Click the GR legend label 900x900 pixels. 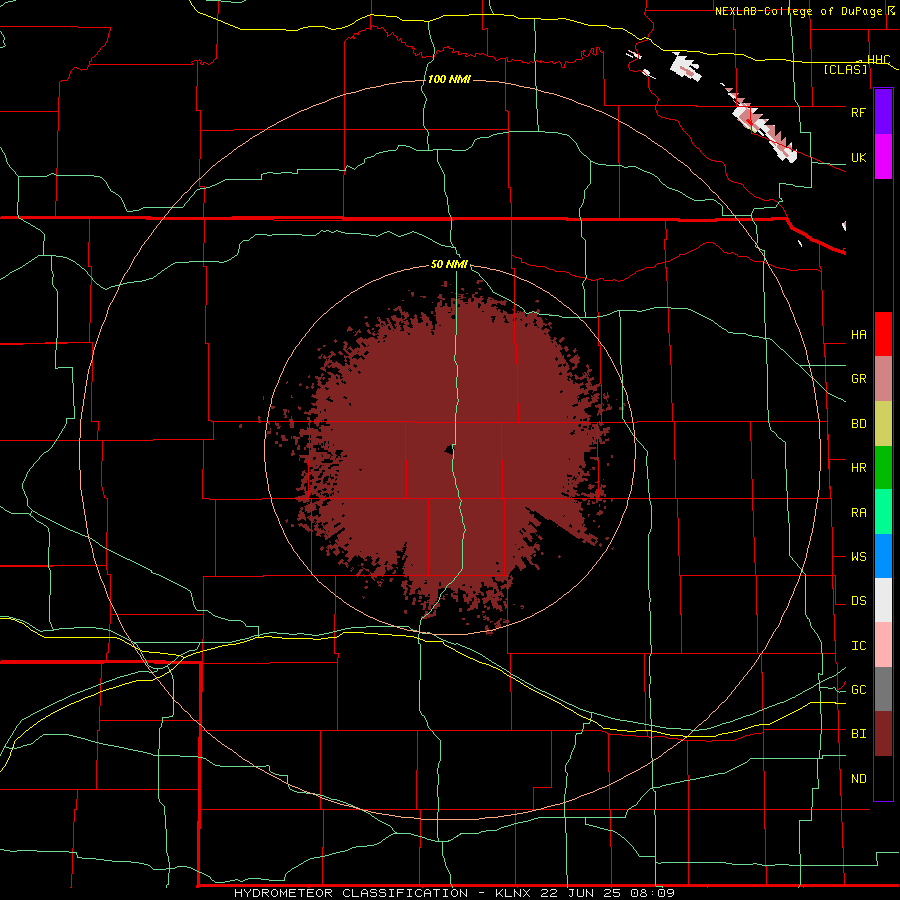[x=858, y=379]
